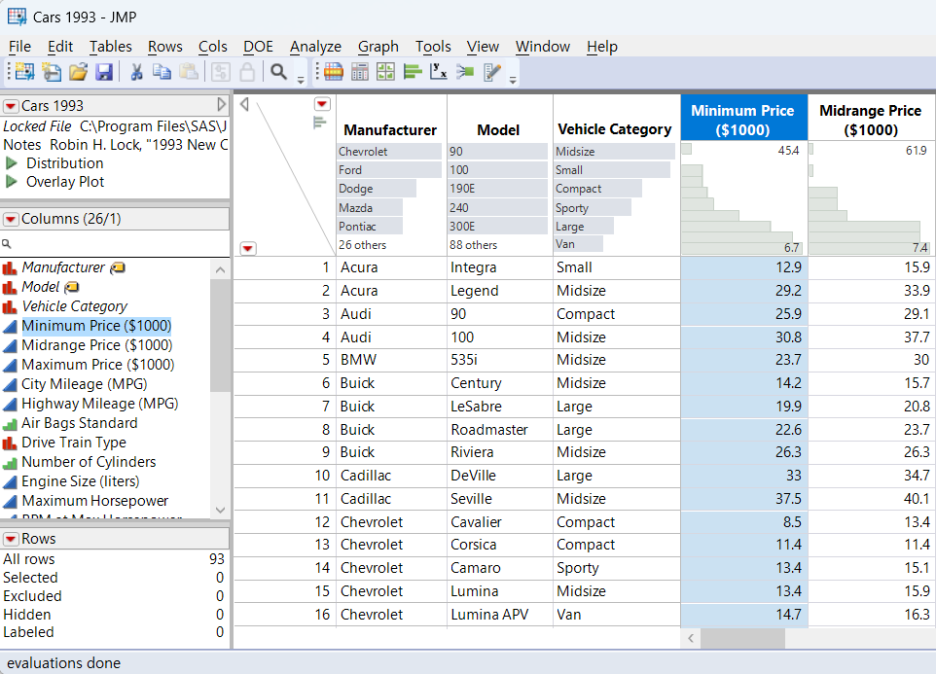Viewport: 936px width, 674px height.
Task: Open the red triangle menu above the row numbers
Action: click(x=248, y=248)
